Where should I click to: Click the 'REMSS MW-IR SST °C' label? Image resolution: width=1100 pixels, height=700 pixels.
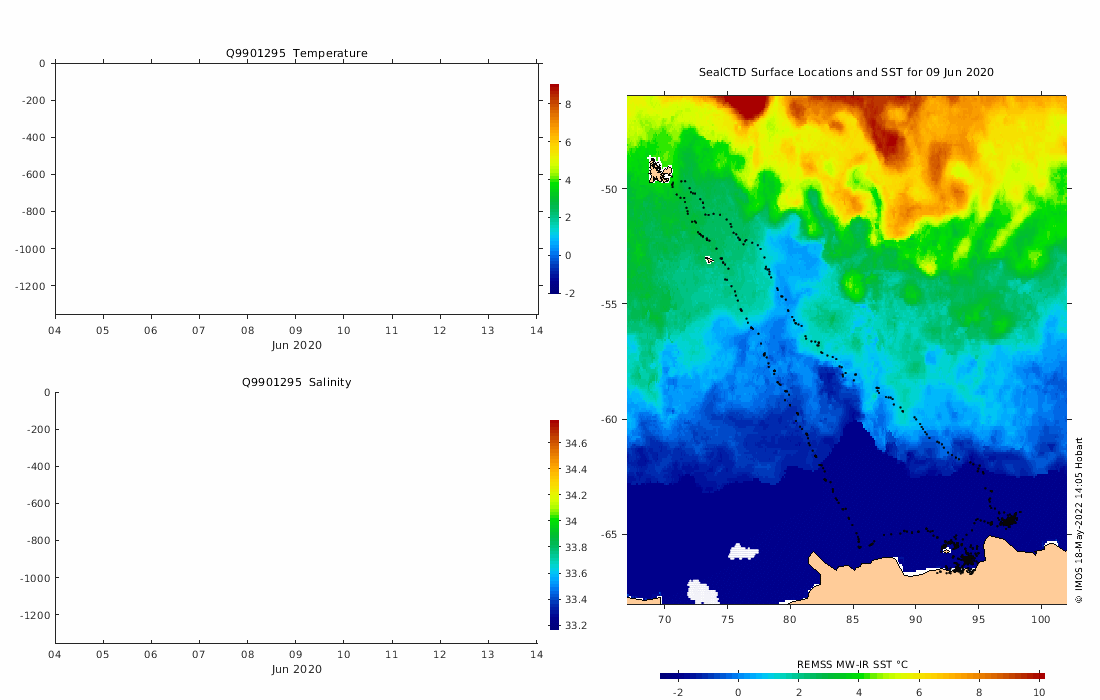click(852, 664)
